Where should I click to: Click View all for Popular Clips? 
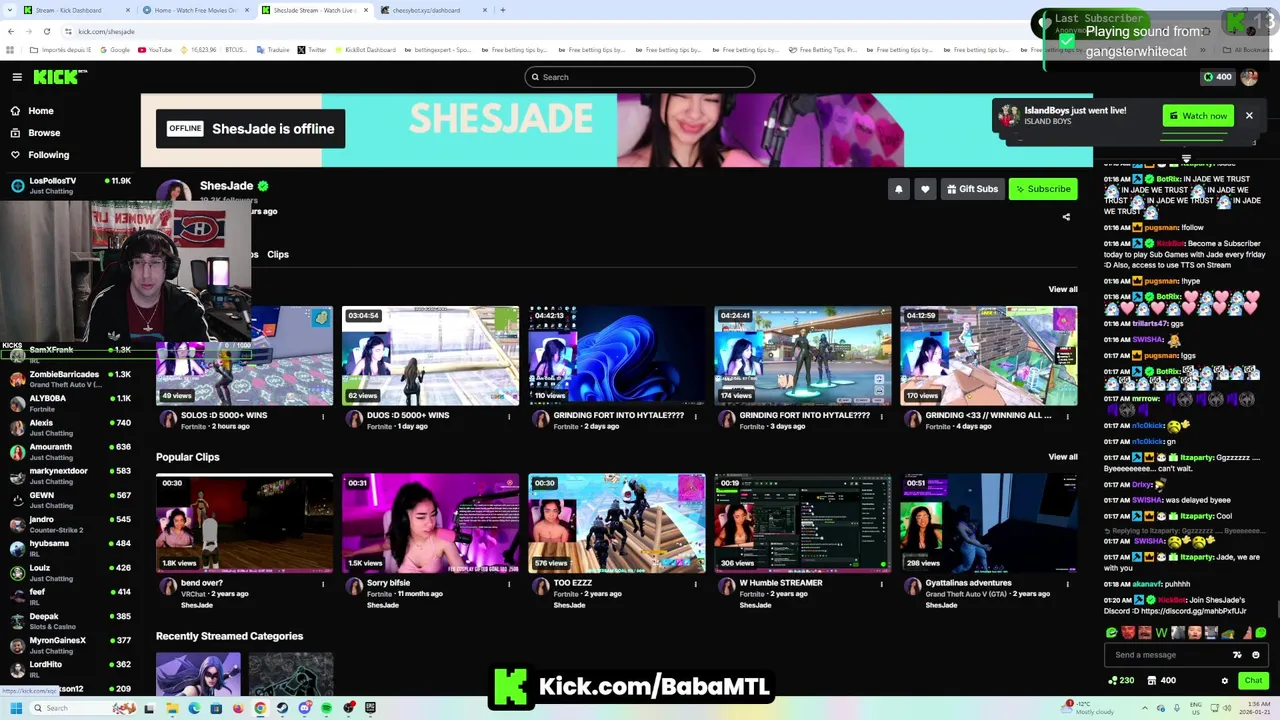[x=1063, y=457]
